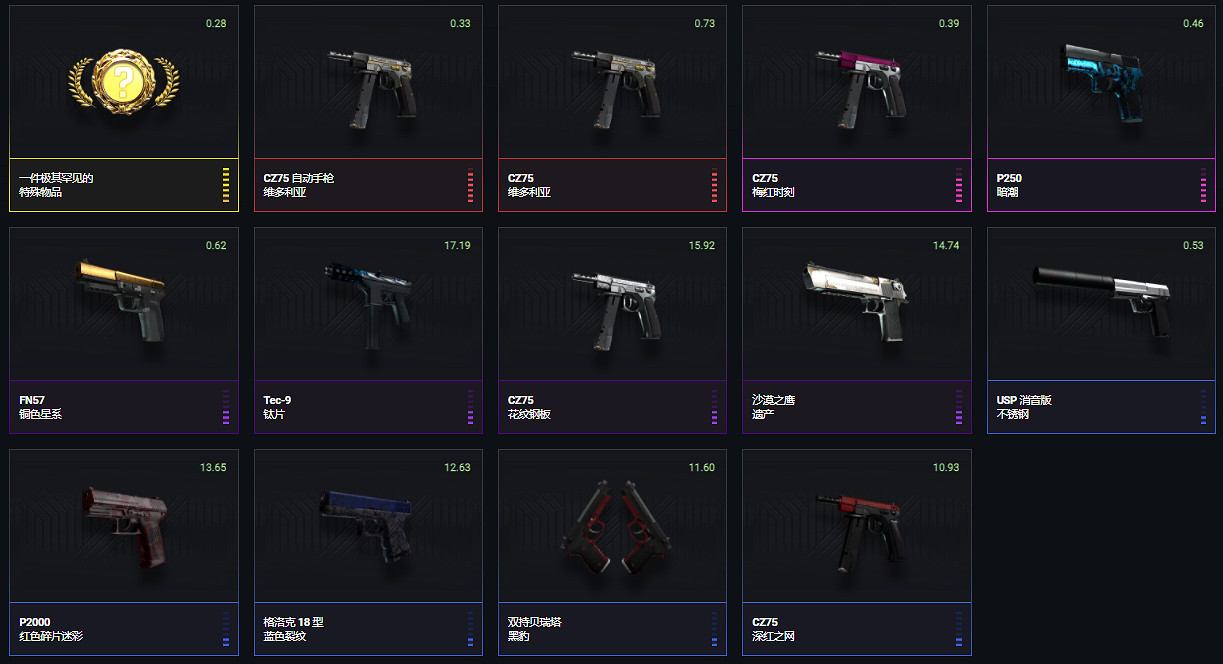Click the purple rarity bars on Tec-9 钛片
Viewport: 1223px width, 664px height.
[x=470, y=407]
